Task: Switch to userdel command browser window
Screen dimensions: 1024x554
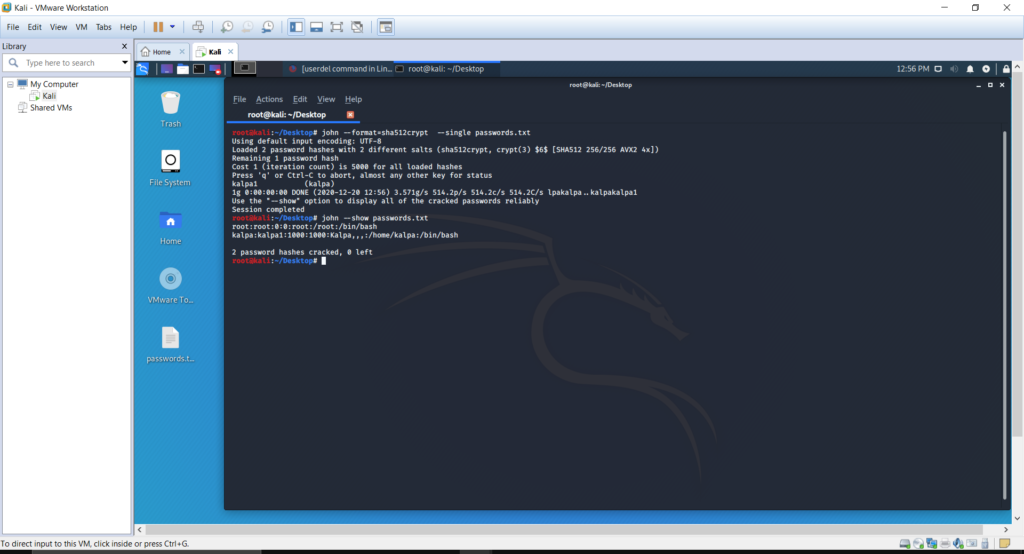Action: tap(340, 69)
